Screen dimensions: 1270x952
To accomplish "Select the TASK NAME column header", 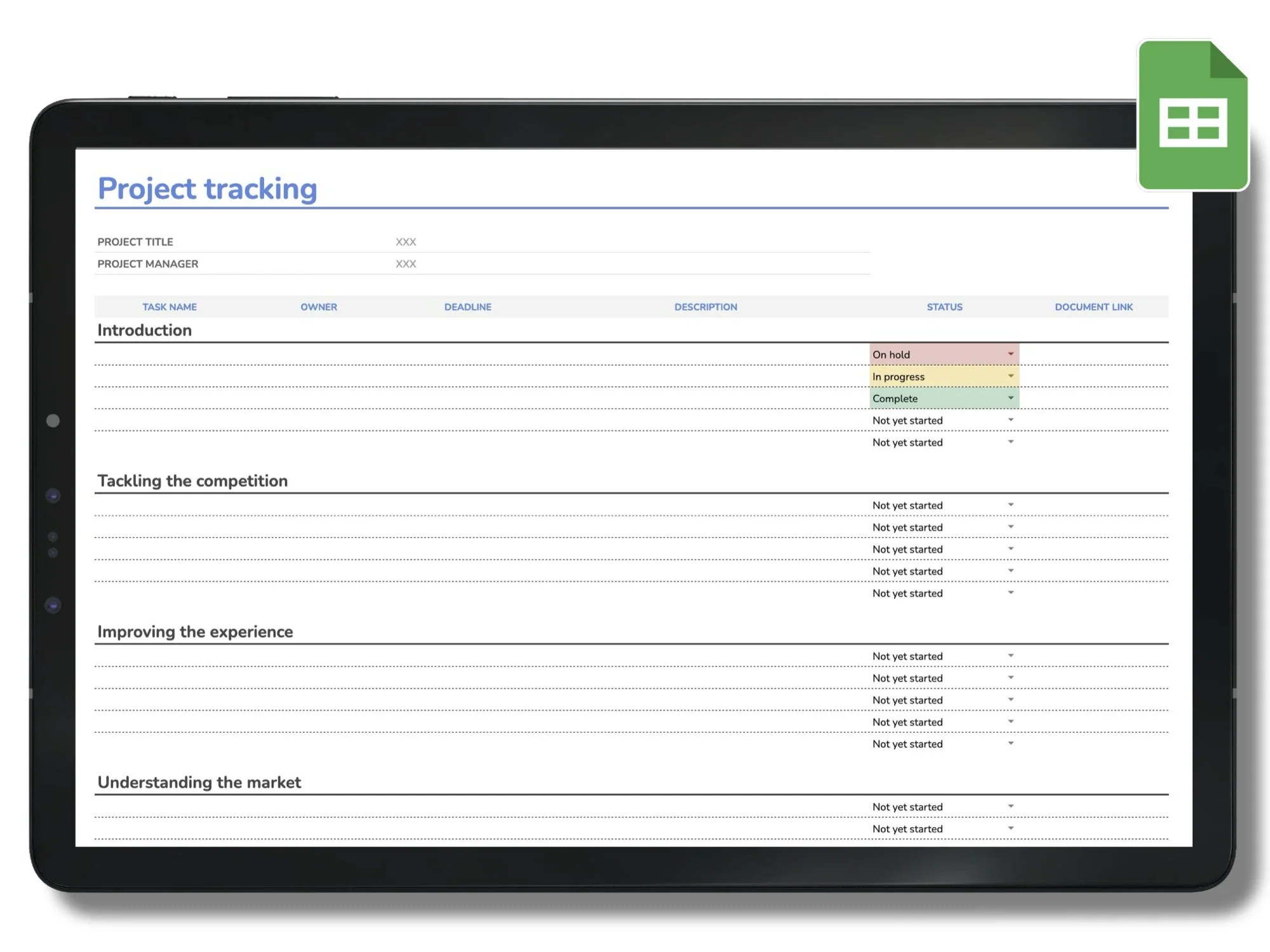I will [x=170, y=307].
